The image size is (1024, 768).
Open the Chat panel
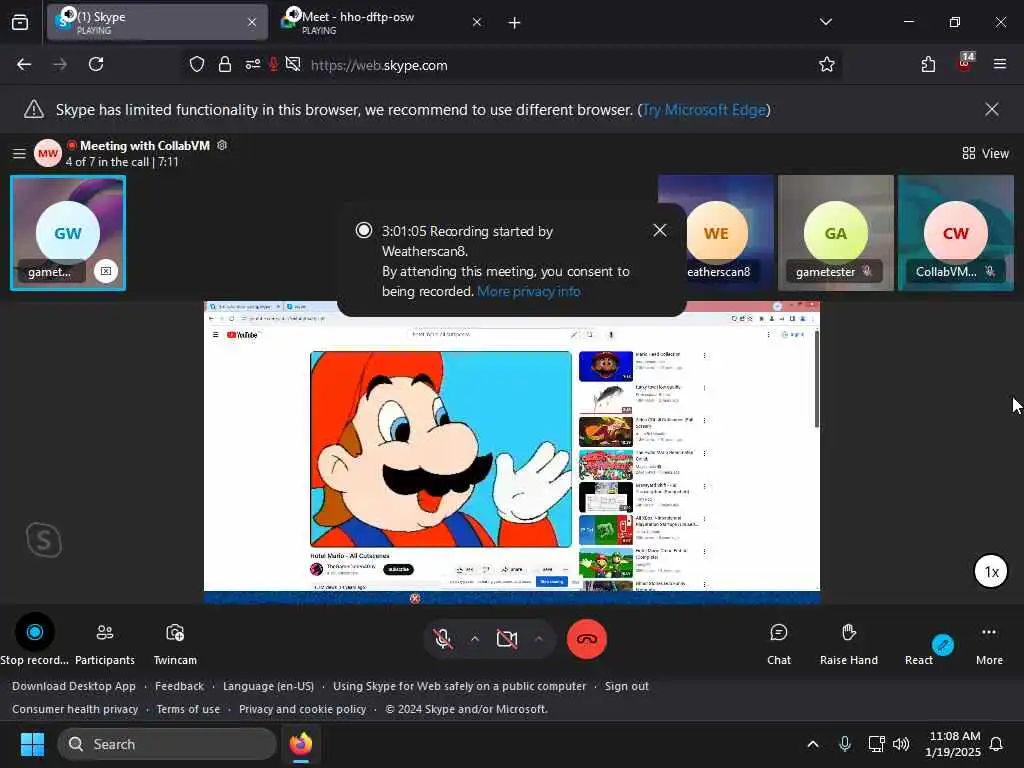click(778, 643)
